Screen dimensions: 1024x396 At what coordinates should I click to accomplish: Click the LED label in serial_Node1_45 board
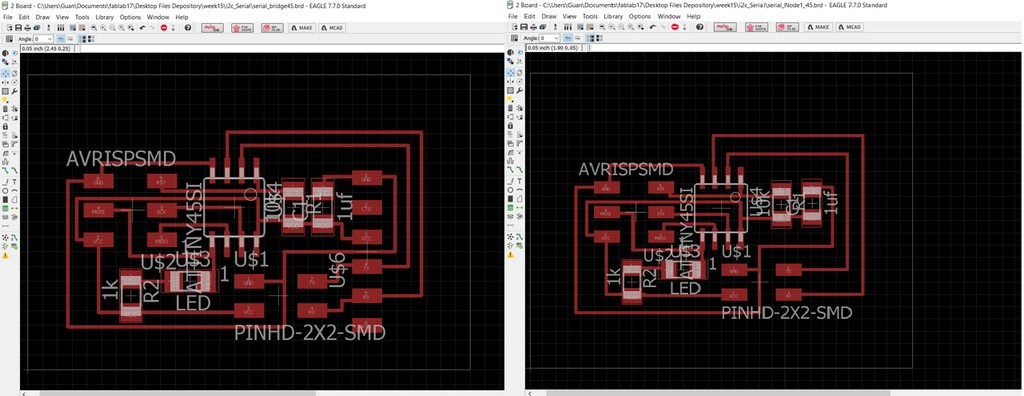click(x=686, y=288)
